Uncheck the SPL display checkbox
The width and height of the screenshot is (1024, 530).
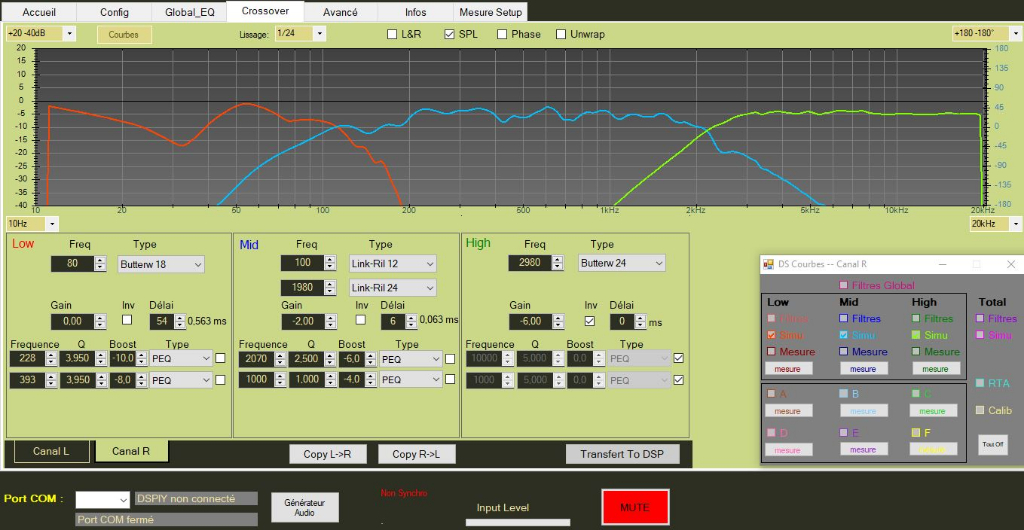coord(449,34)
